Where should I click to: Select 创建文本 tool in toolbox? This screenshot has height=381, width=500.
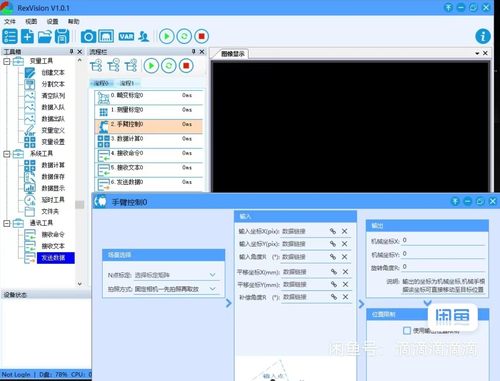[53, 73]
